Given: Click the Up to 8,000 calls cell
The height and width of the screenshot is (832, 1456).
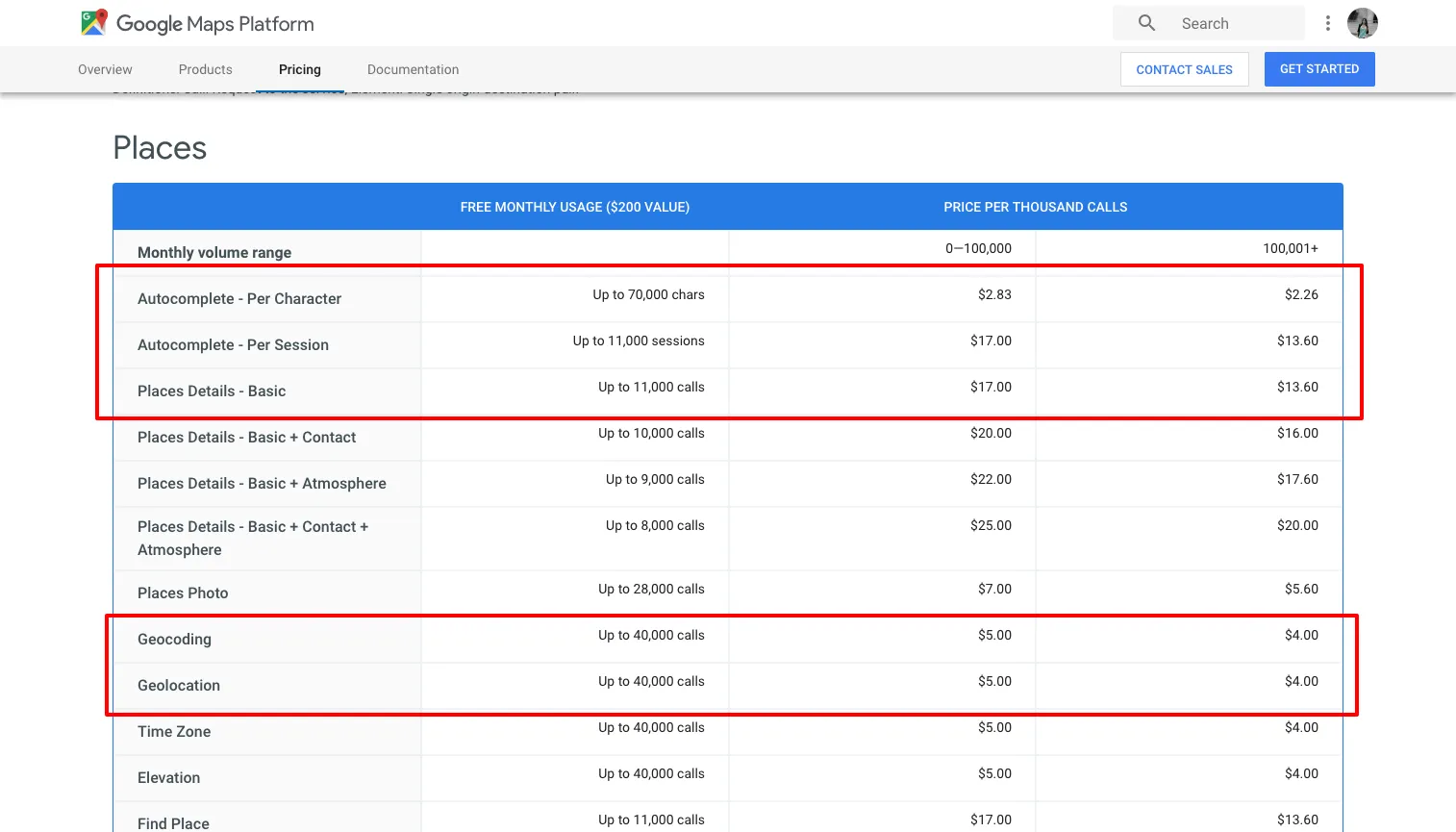Looking at the screenshot, I should tap(656, 525).
